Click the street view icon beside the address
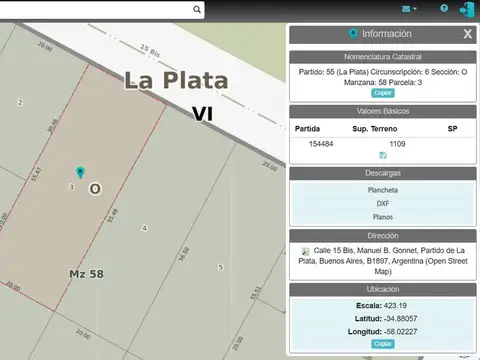Viewport: 480px width, 360px height. point(305,251)
